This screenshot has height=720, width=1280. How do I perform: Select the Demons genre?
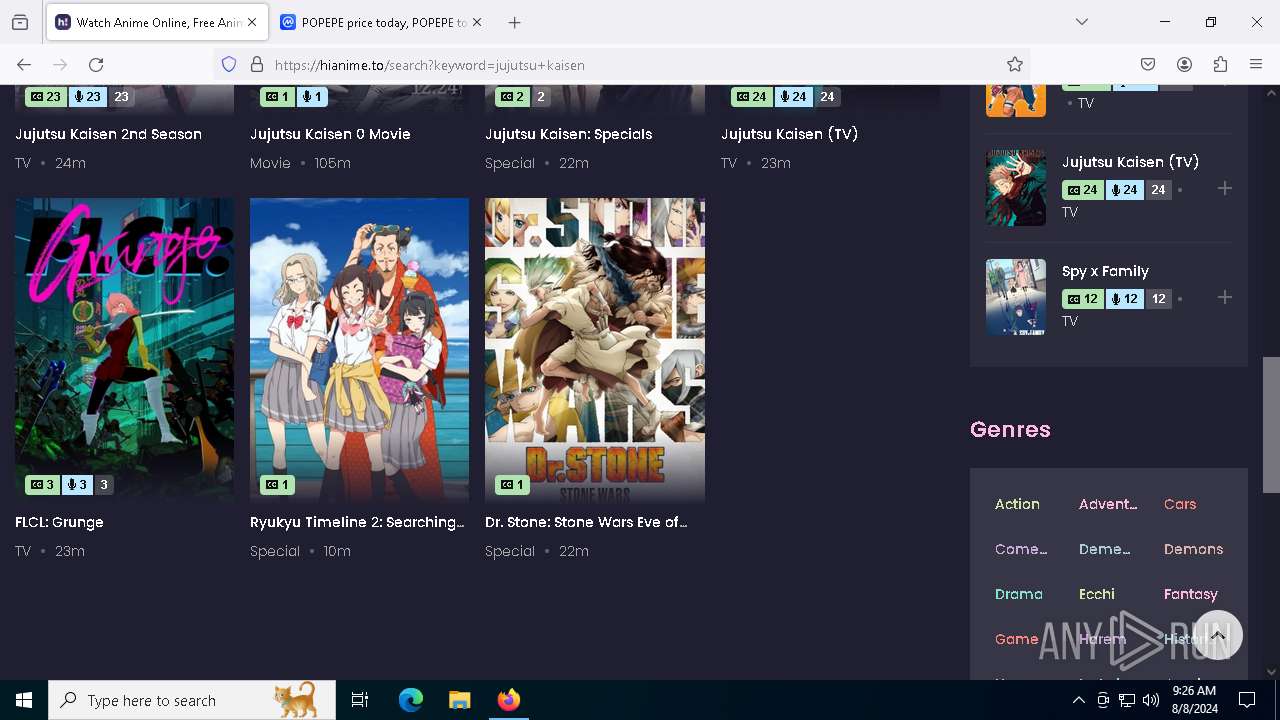click(x=1193, y=549)
